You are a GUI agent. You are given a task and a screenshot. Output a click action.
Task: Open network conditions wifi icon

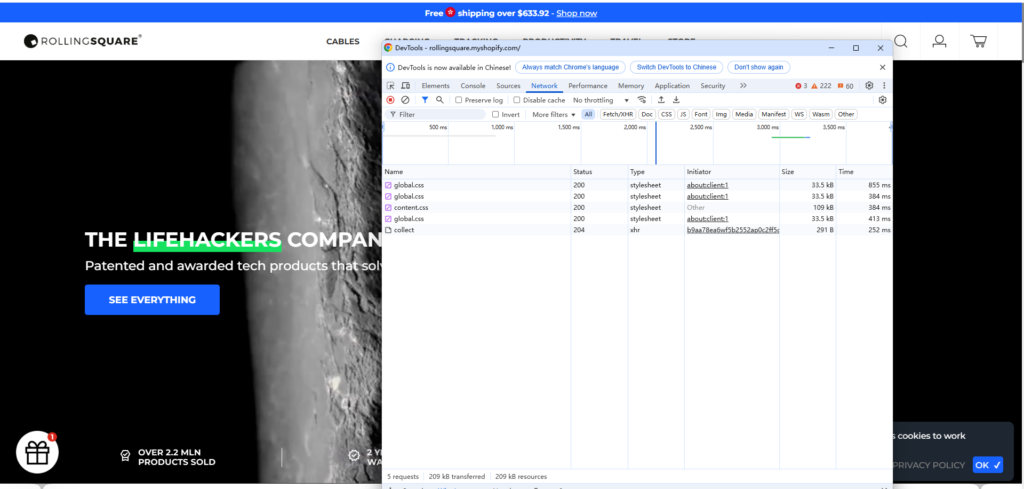(642, 100)
